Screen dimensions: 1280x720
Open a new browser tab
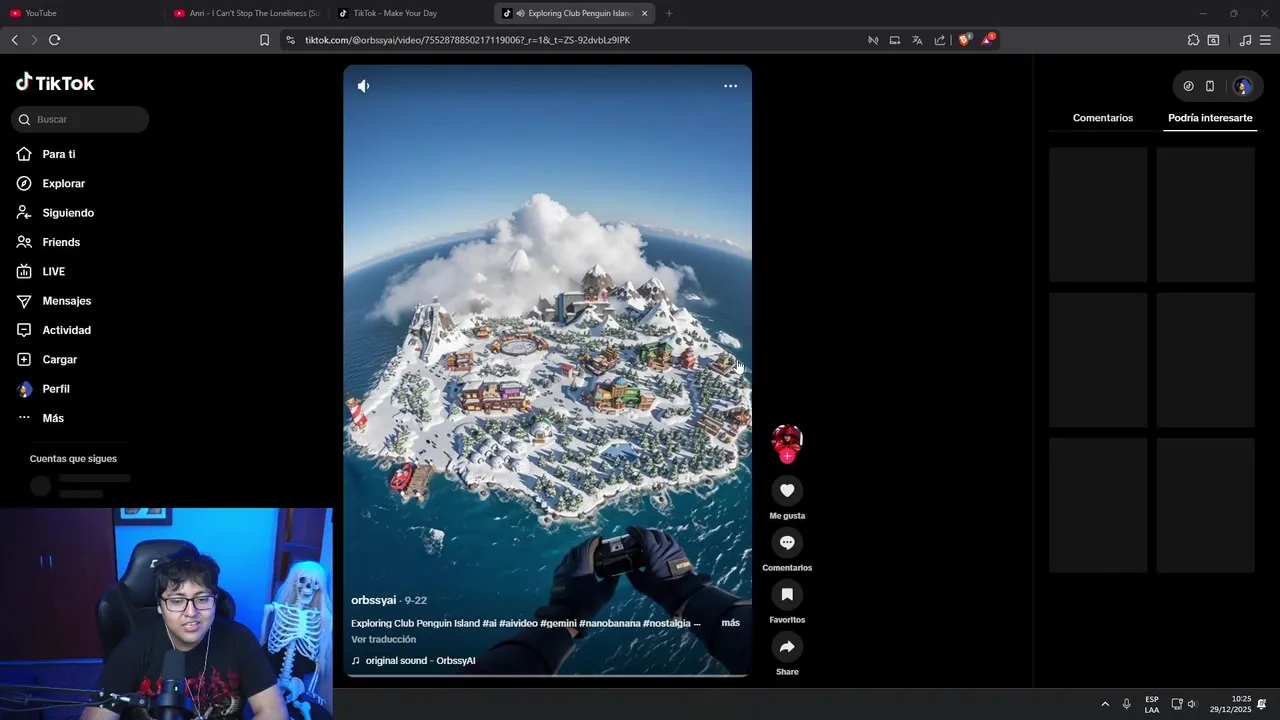click(x=669, y=13)
